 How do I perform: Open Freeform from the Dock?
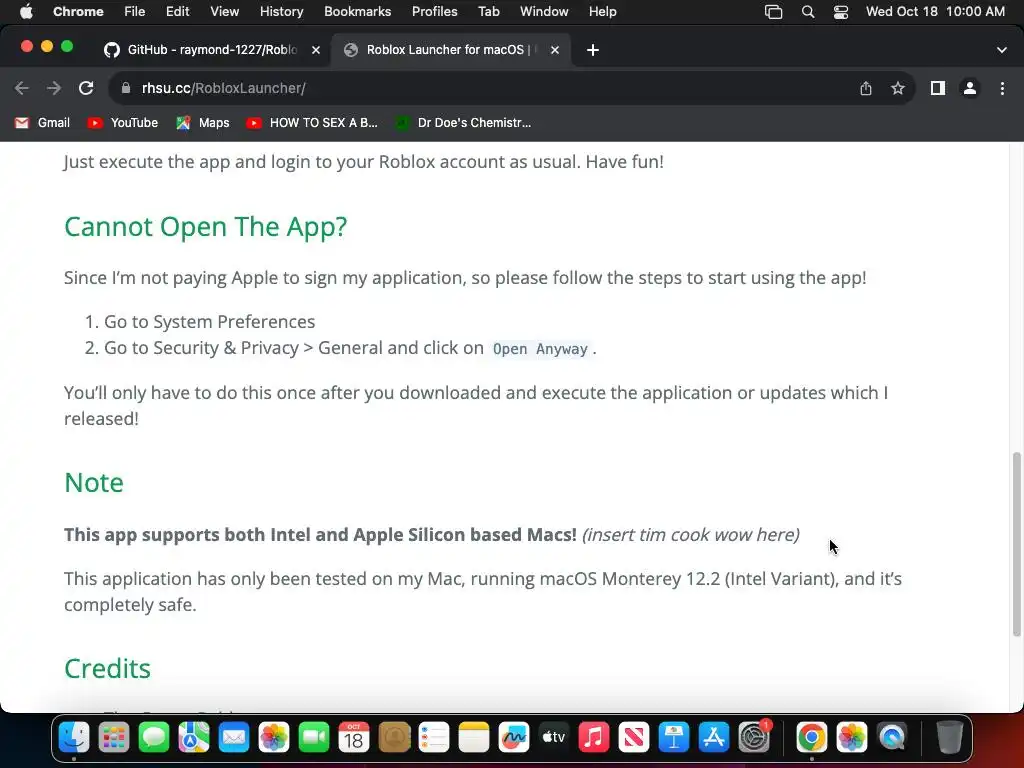(x=514, y=738)
